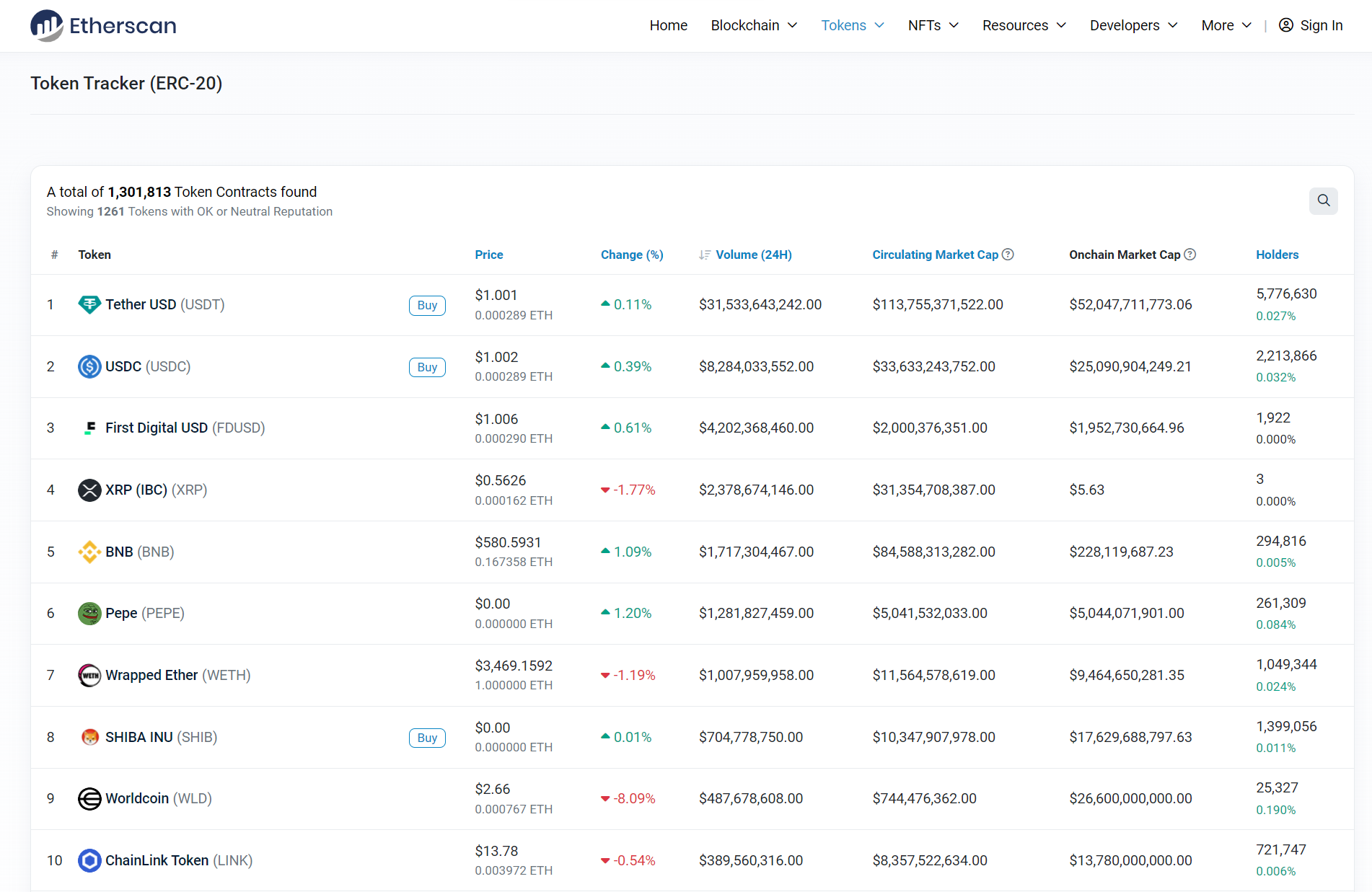Click the Circulating Market Cap help icon

pyautogui.click(x=1008, y=255)
